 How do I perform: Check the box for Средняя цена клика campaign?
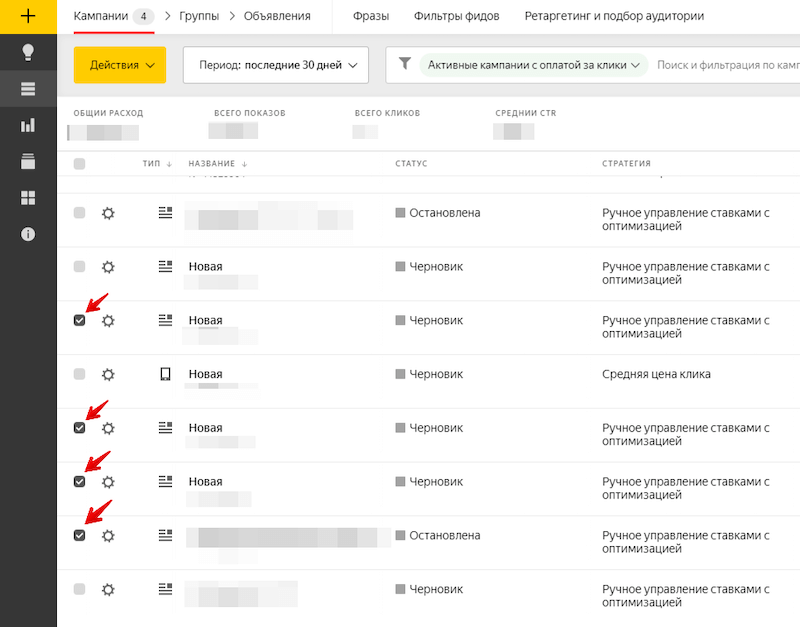[x=80, y=374]
